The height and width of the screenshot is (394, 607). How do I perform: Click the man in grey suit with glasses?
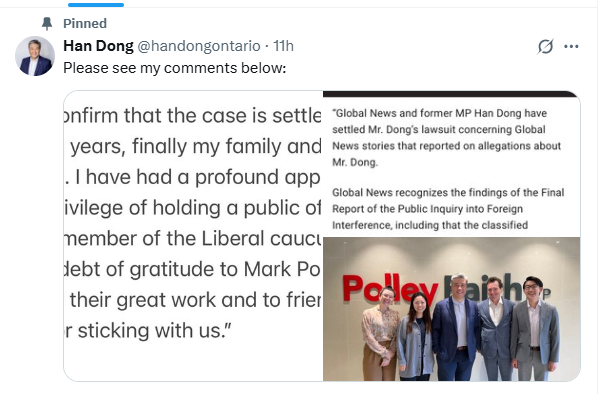pos(535,329)
